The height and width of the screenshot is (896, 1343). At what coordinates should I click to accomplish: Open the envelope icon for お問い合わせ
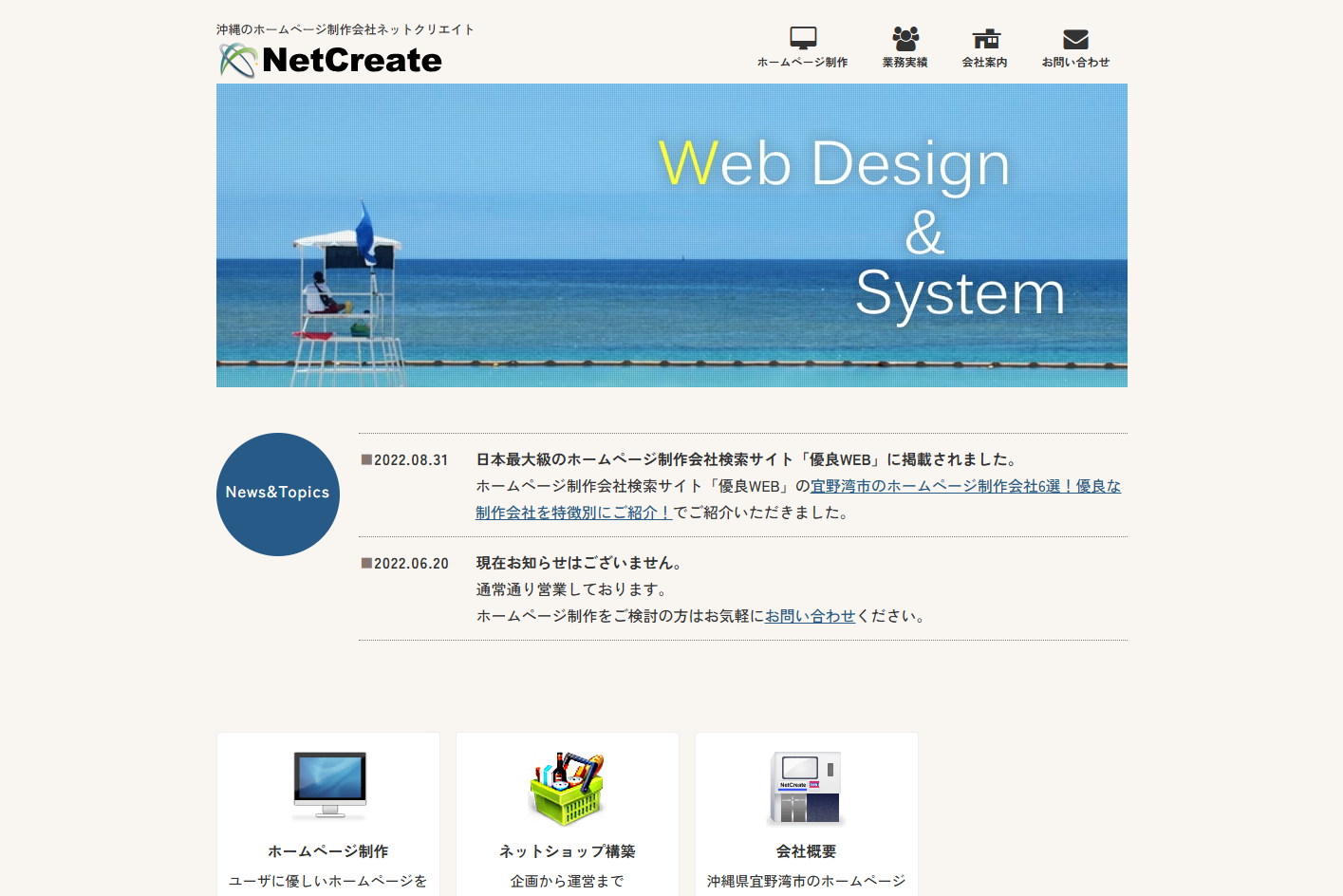coord(1075,39)
